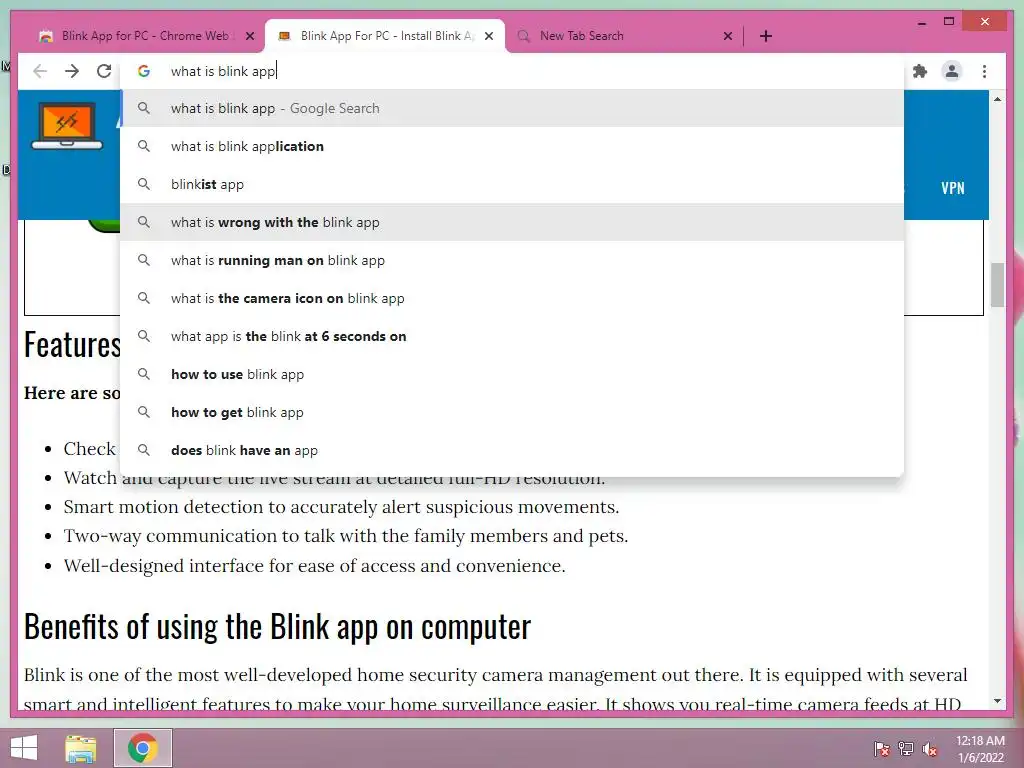Close the Install Blink App tab
The image size is (1024, 768).
coord(488,36)
